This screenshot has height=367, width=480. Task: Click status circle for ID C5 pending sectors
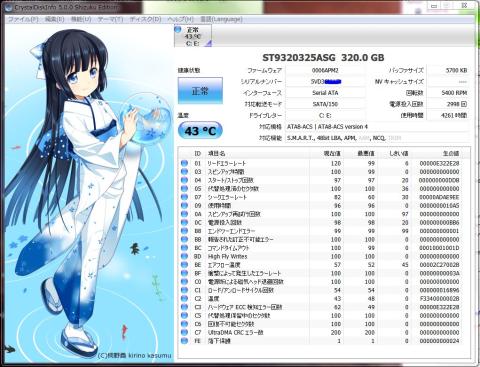click(x=184, y=315)
